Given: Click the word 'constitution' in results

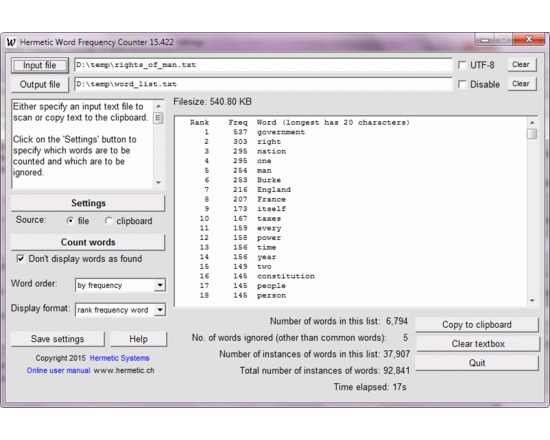Looking at the screenshot, I should point(286,276).
